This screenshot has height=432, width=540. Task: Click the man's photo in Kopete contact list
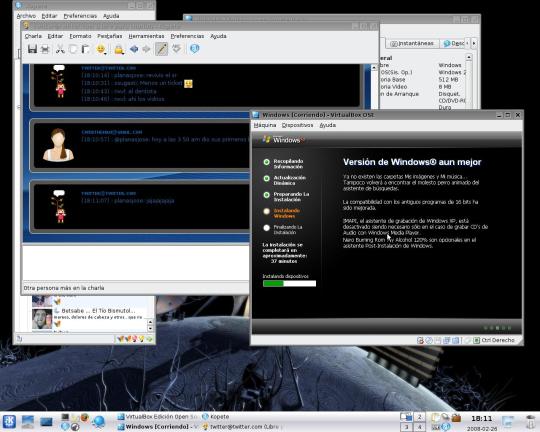pyautogui.click(x=42, y=318)
